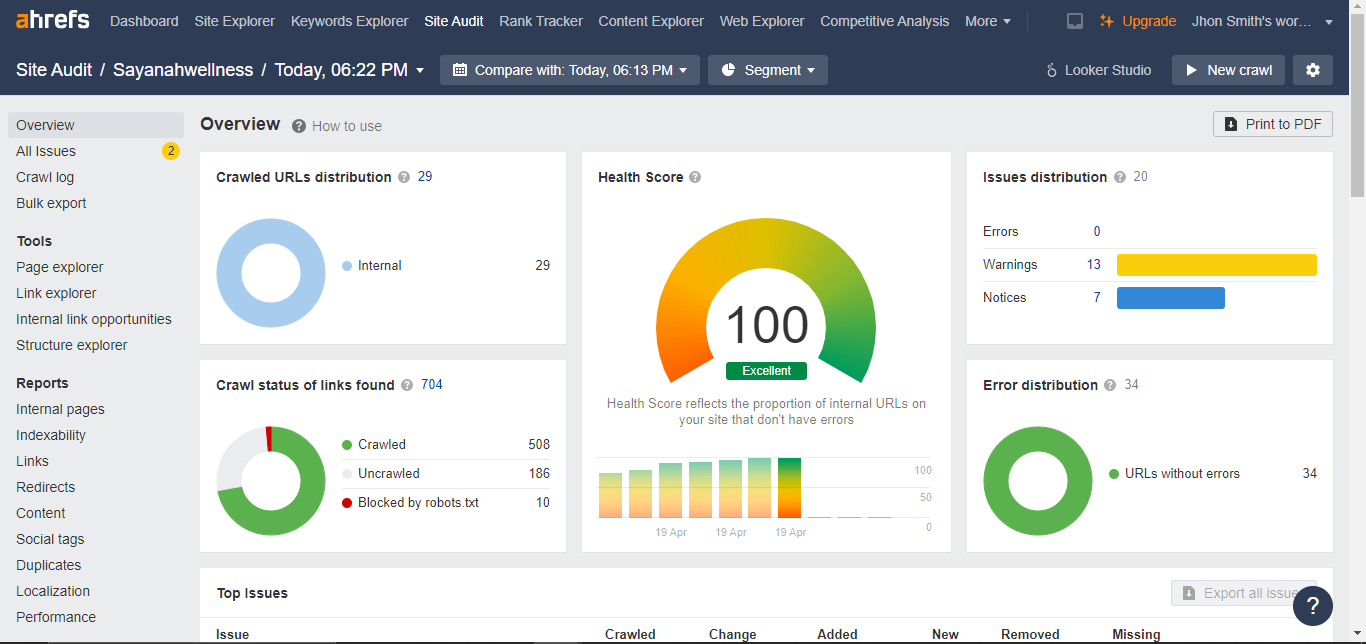
Task: Open Bulk export in the sidebar
Action: coord(51,203)
